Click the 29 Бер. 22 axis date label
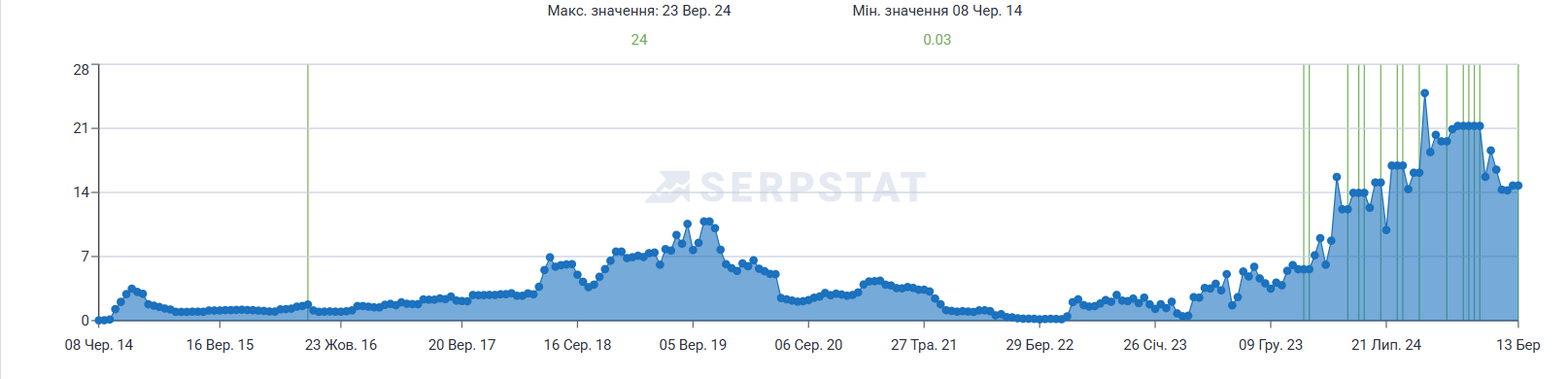The image size is (1568, 379). (x=1040, y=345)
